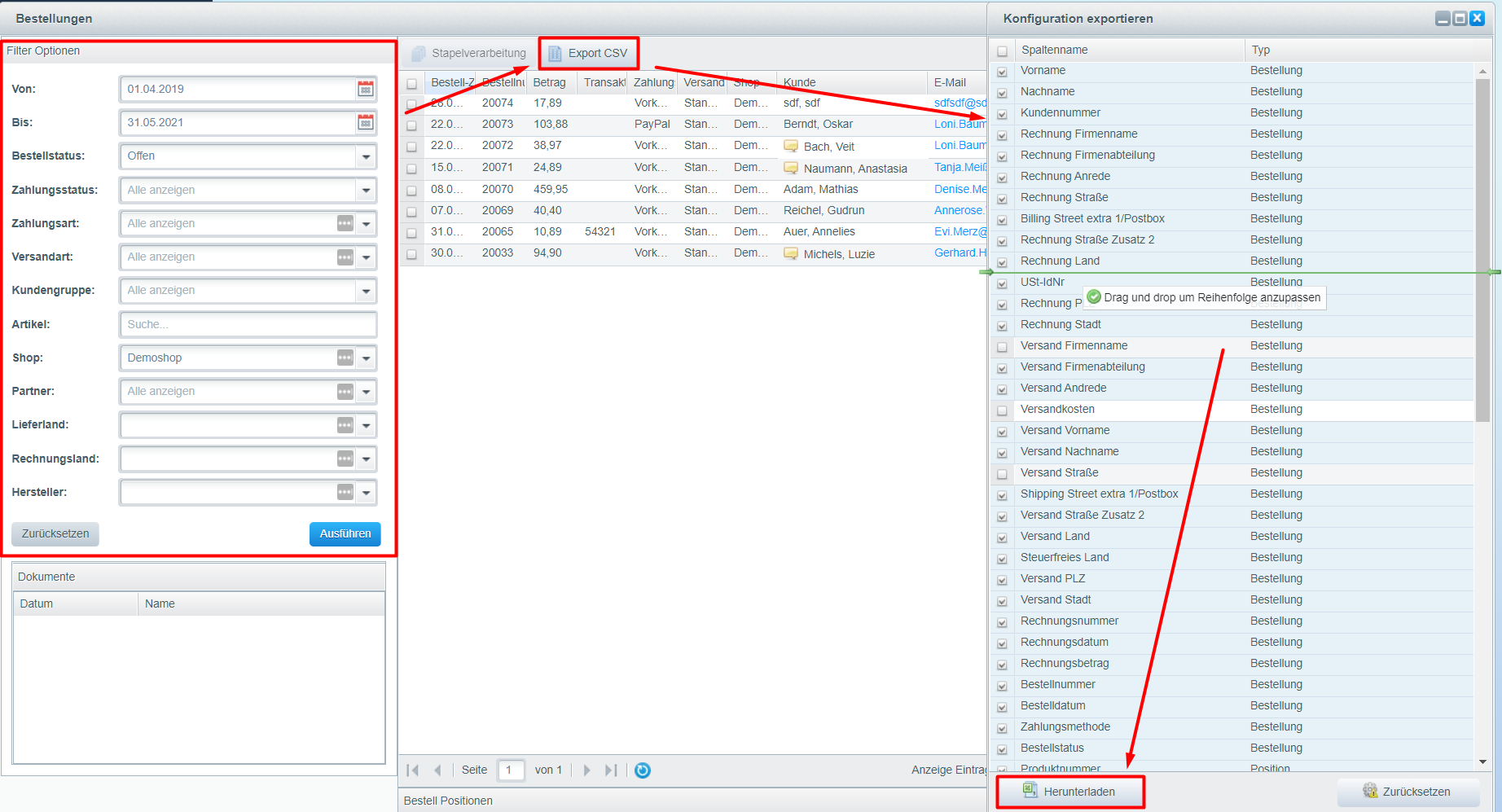
Task: Expand the Lieferland dropdown arrow
Action: (x=366, y=425)
